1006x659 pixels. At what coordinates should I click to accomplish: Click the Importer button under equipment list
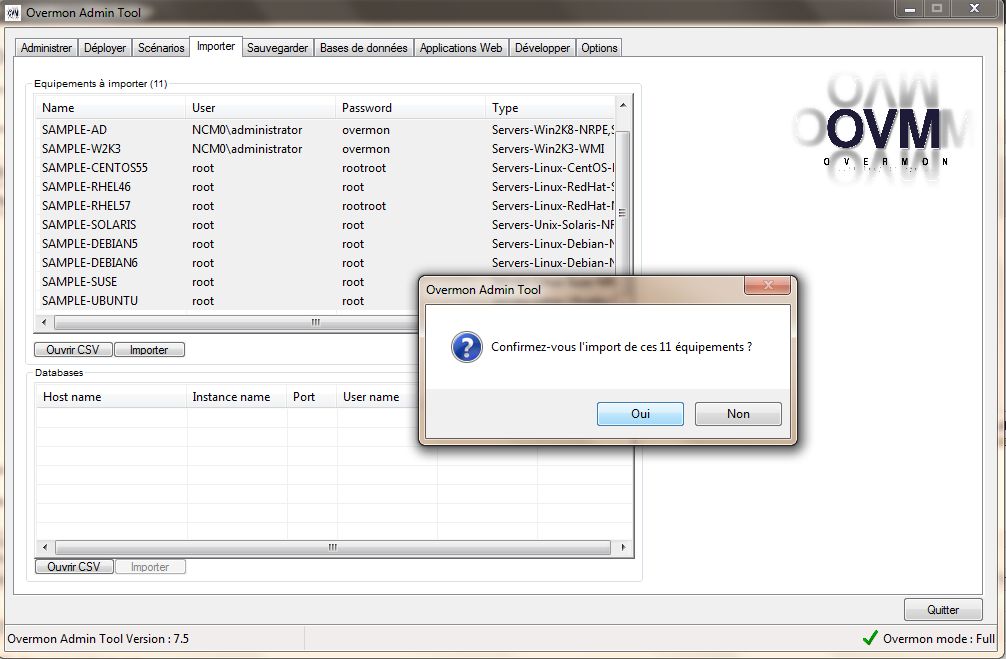point(149,350)
